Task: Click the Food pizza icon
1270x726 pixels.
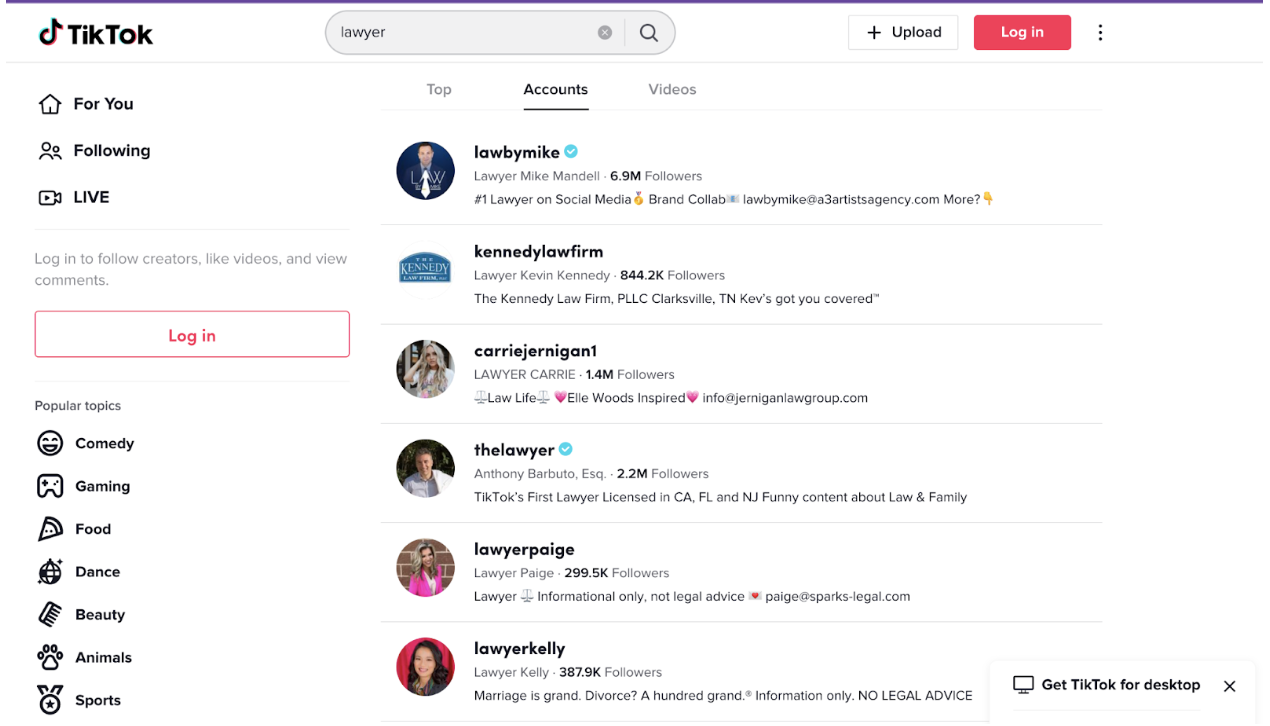Action: coord(50,529)
